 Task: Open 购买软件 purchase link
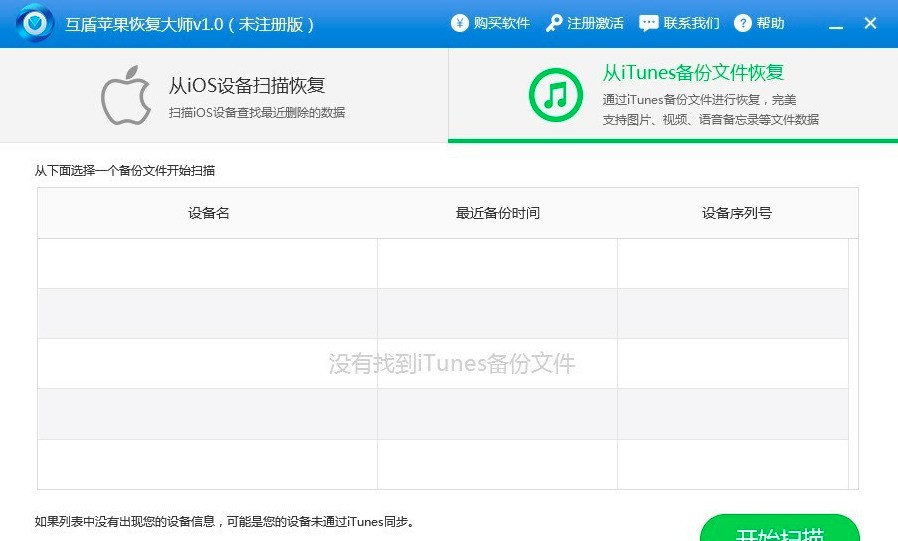[501, 23]
